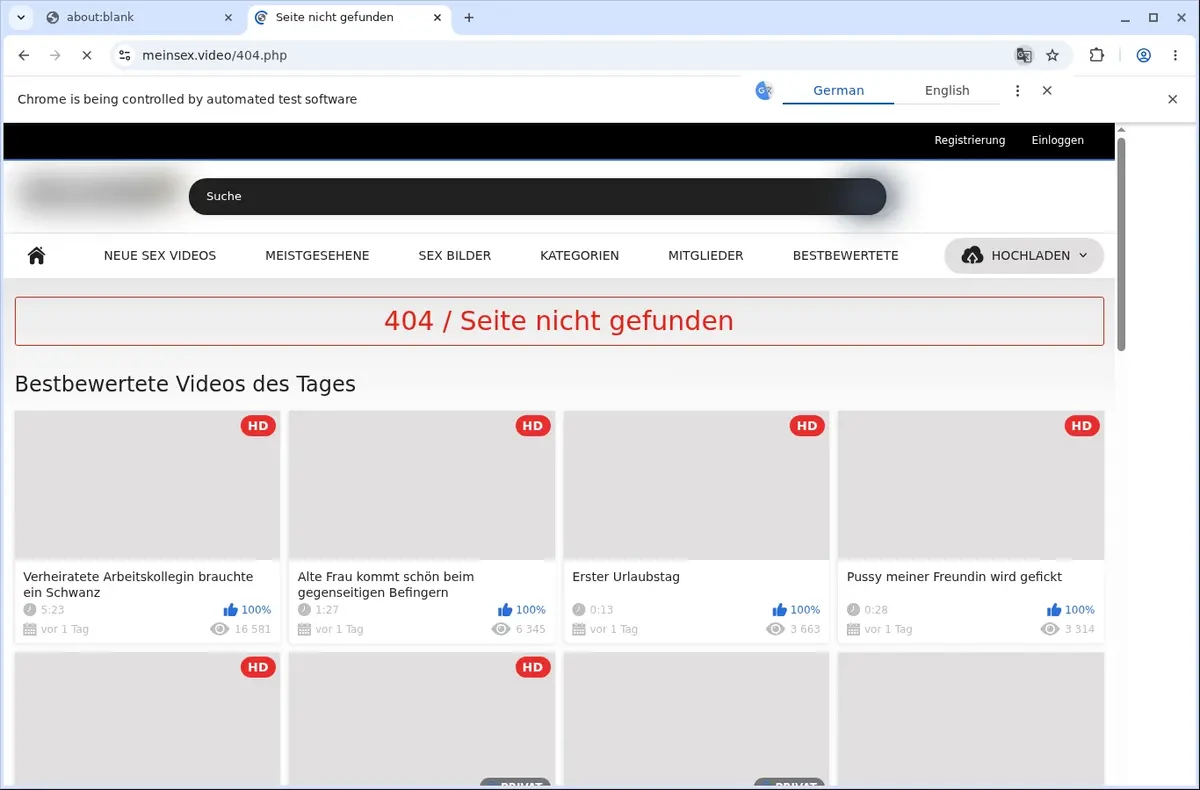Click HD badge on the 5:23 video card
Image resolution: width=1200 pixels, height=790 pixels.
click(258, 426)
